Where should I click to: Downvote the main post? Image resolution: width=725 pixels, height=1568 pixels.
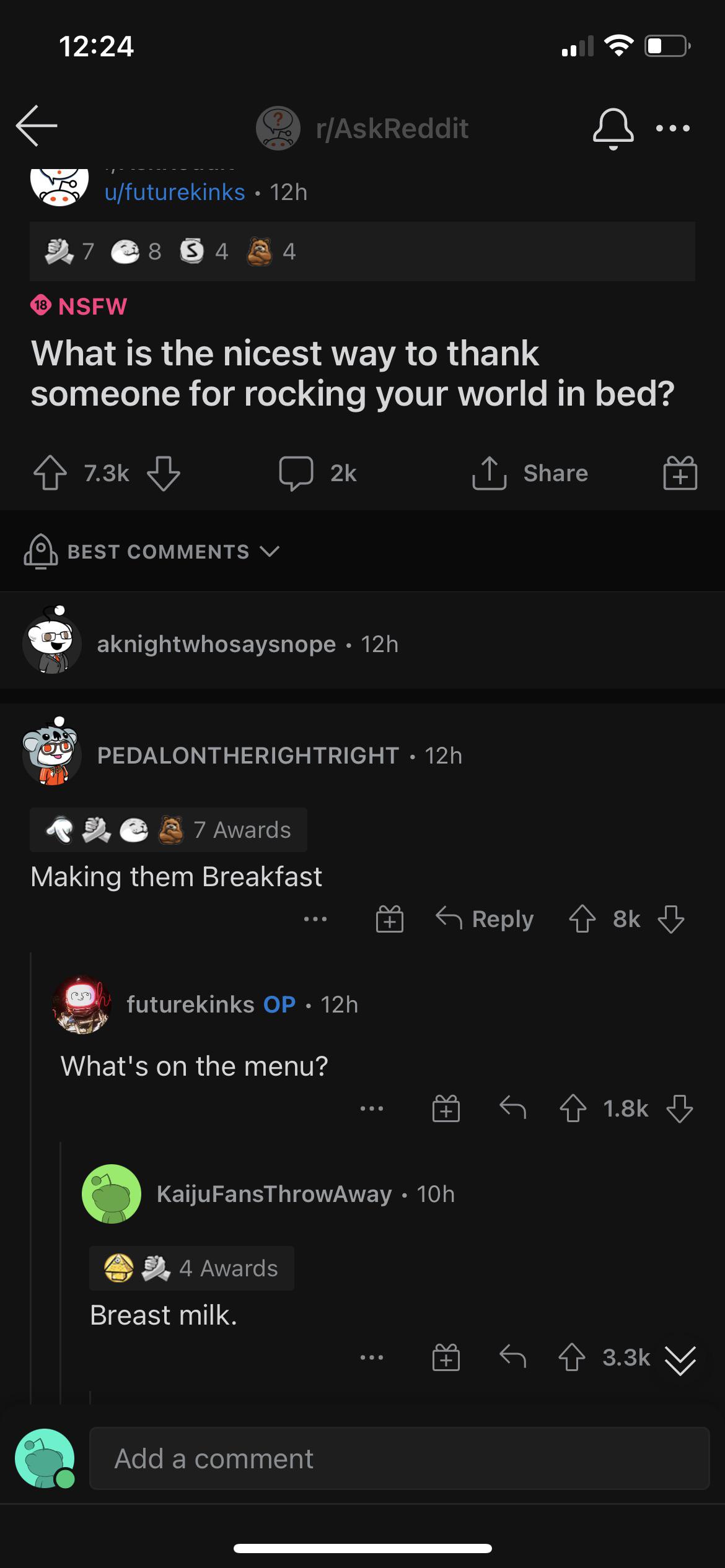point(164,473)
